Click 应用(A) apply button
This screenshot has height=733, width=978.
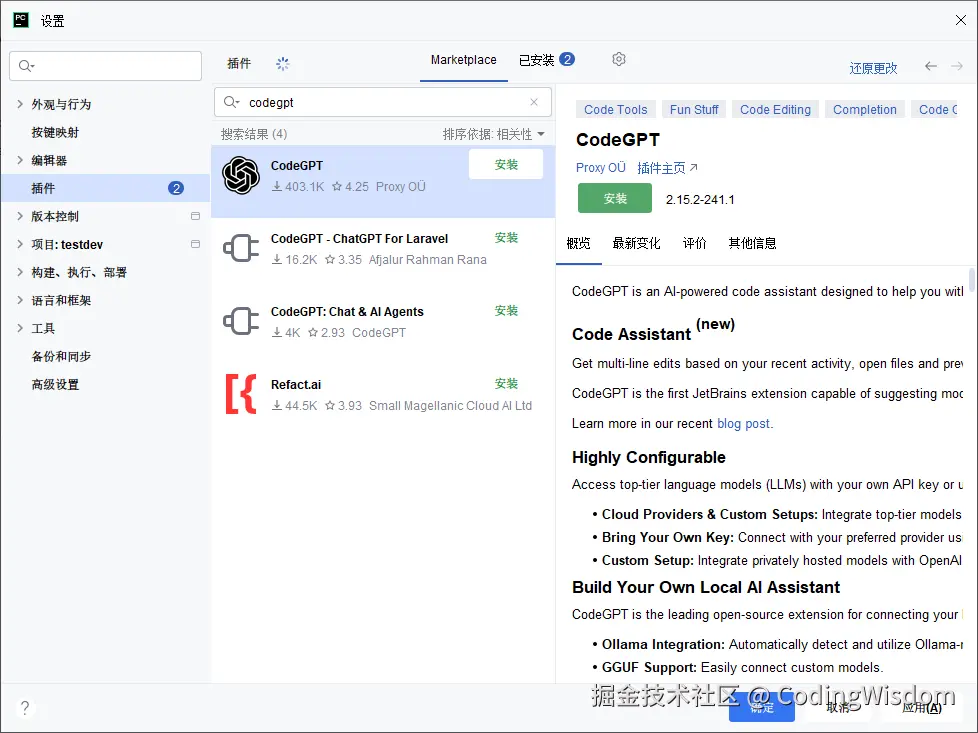(x=922, y=707)
